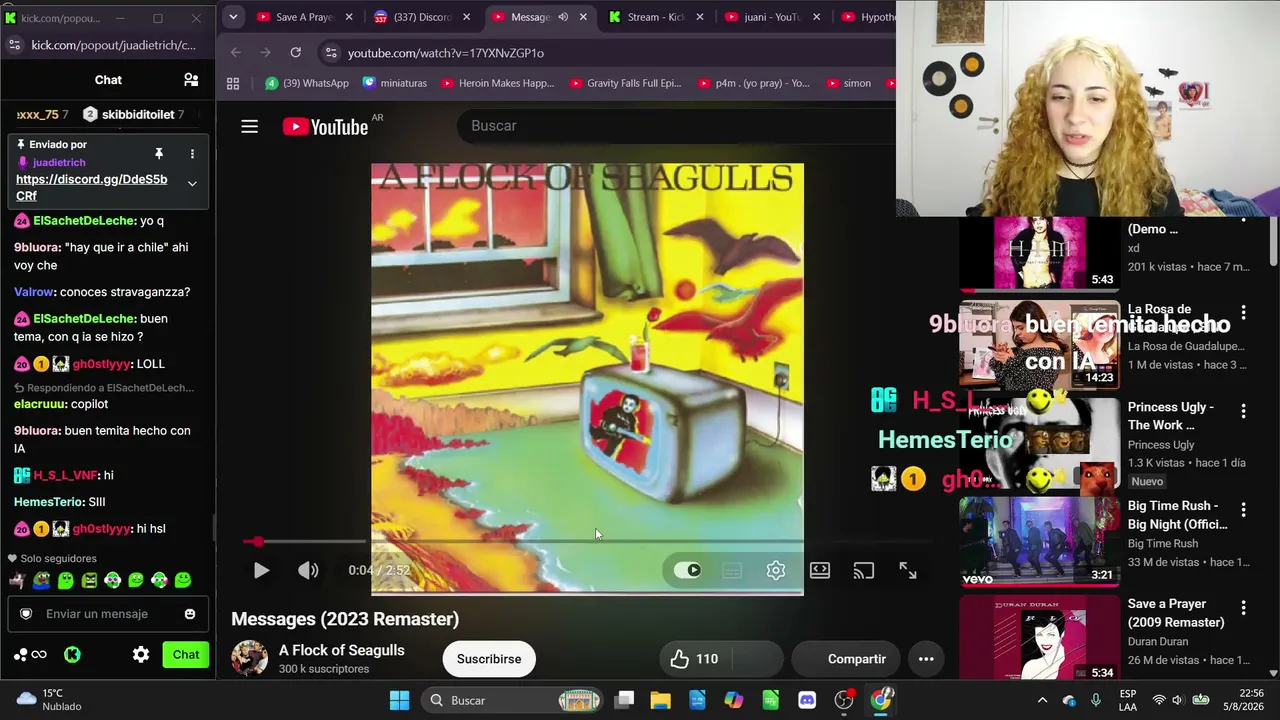Unpin the pinned Kick chat message

[x=158, y=154]
